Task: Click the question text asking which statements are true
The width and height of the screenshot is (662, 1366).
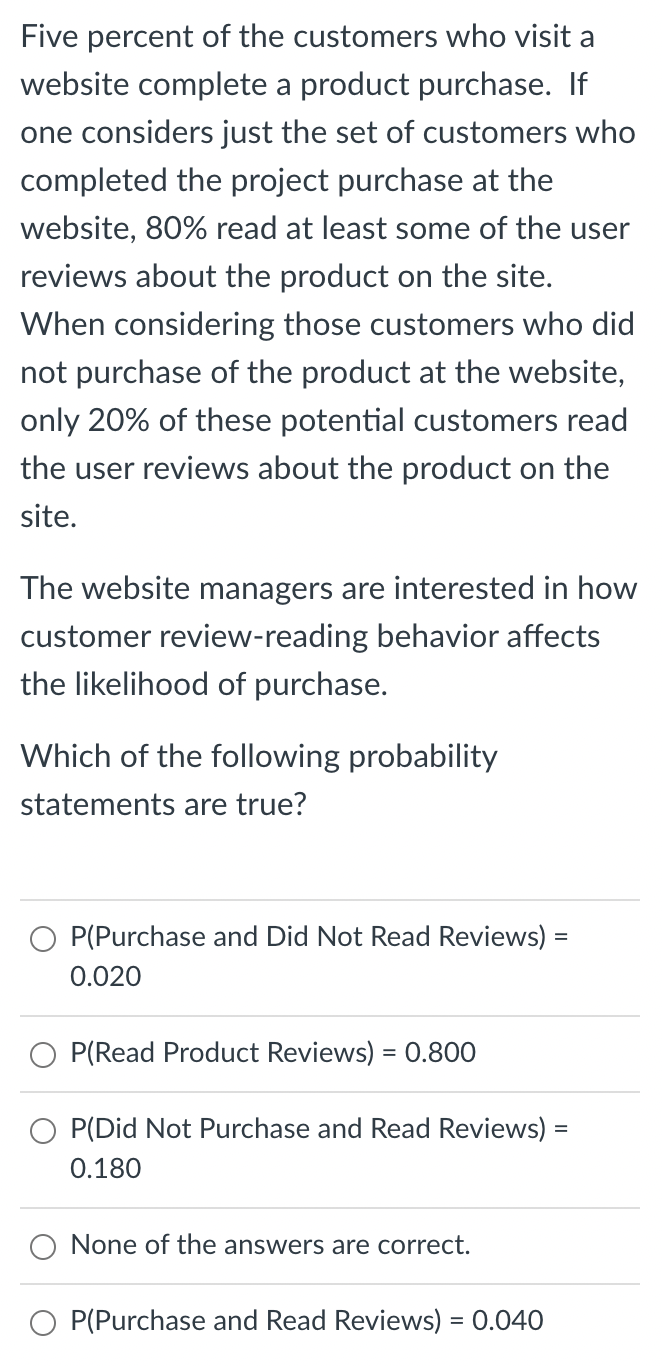Action: click(258, 780)
